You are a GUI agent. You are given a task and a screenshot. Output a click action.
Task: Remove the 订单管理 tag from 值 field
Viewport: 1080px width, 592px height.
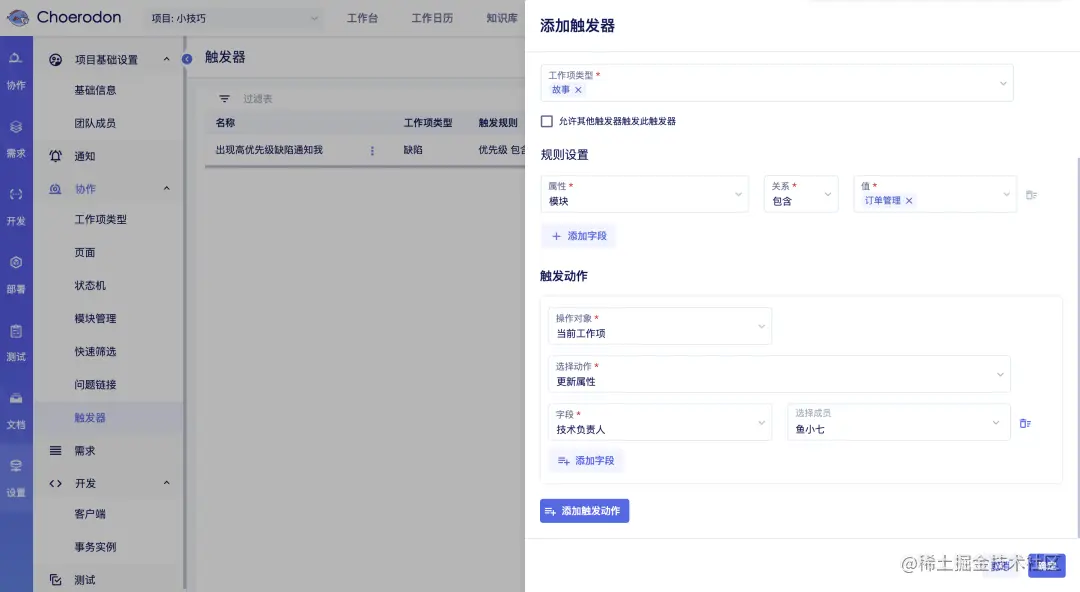(x=908, y=201)
